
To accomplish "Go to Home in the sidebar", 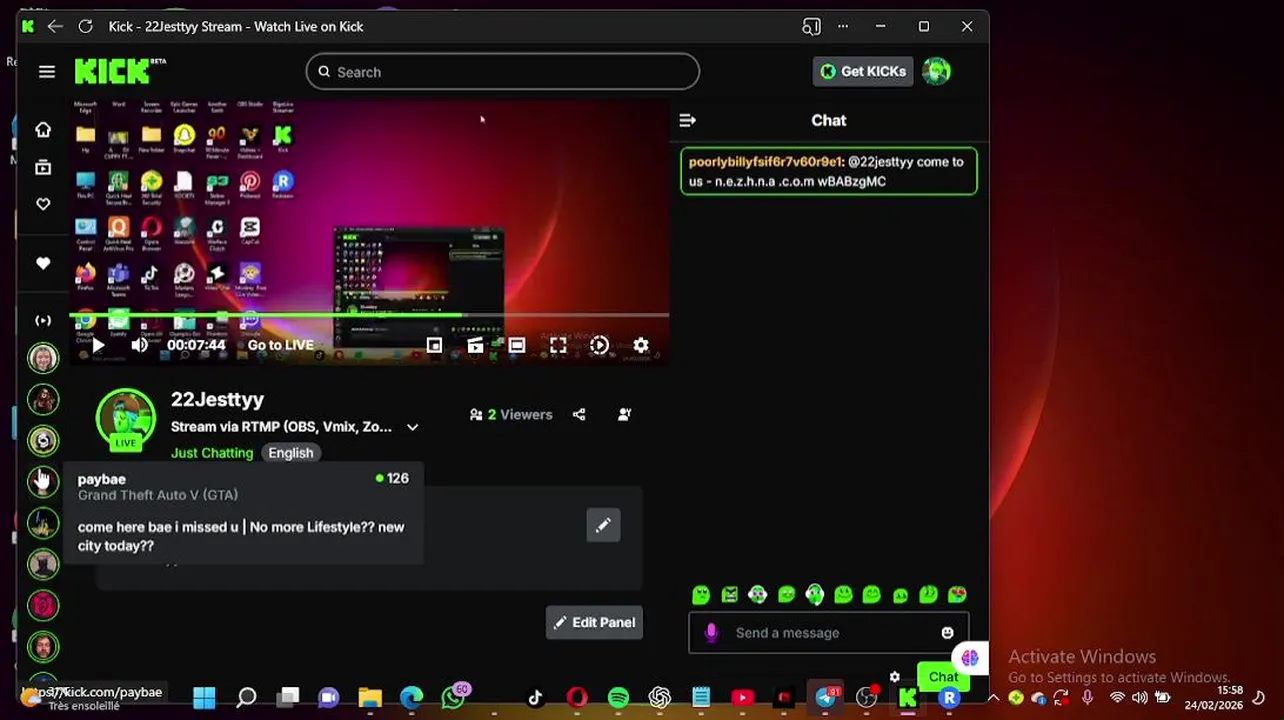I will pyautogui.click(x=43, y=130).
